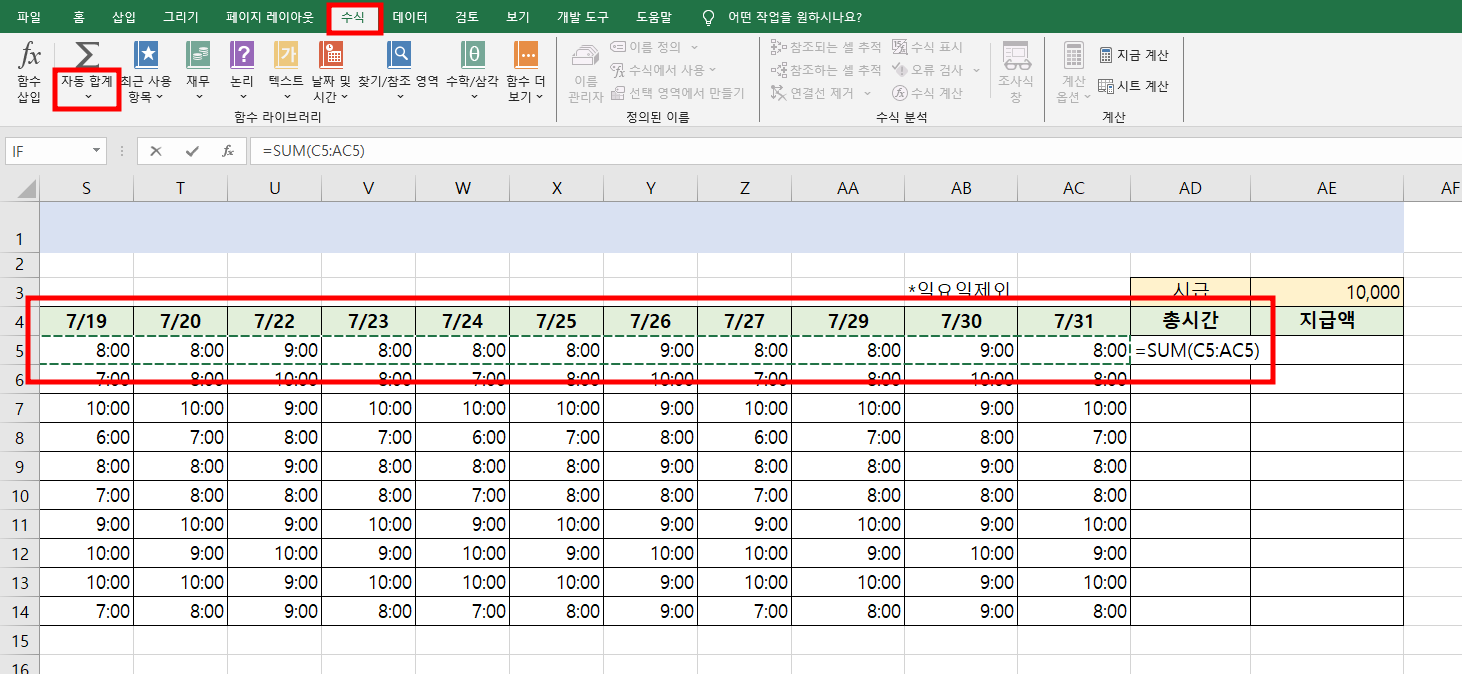
Task: Switch to the Data (데이터) tab
Action: 410,17
